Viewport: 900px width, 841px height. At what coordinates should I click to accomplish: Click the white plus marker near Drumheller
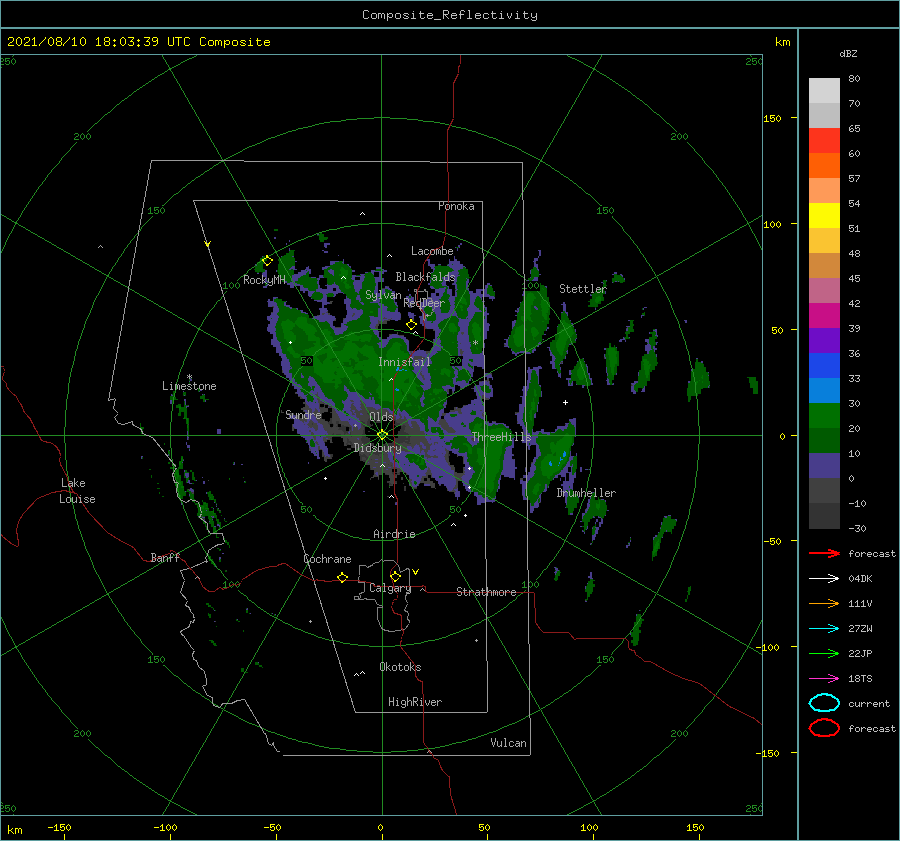565,402
